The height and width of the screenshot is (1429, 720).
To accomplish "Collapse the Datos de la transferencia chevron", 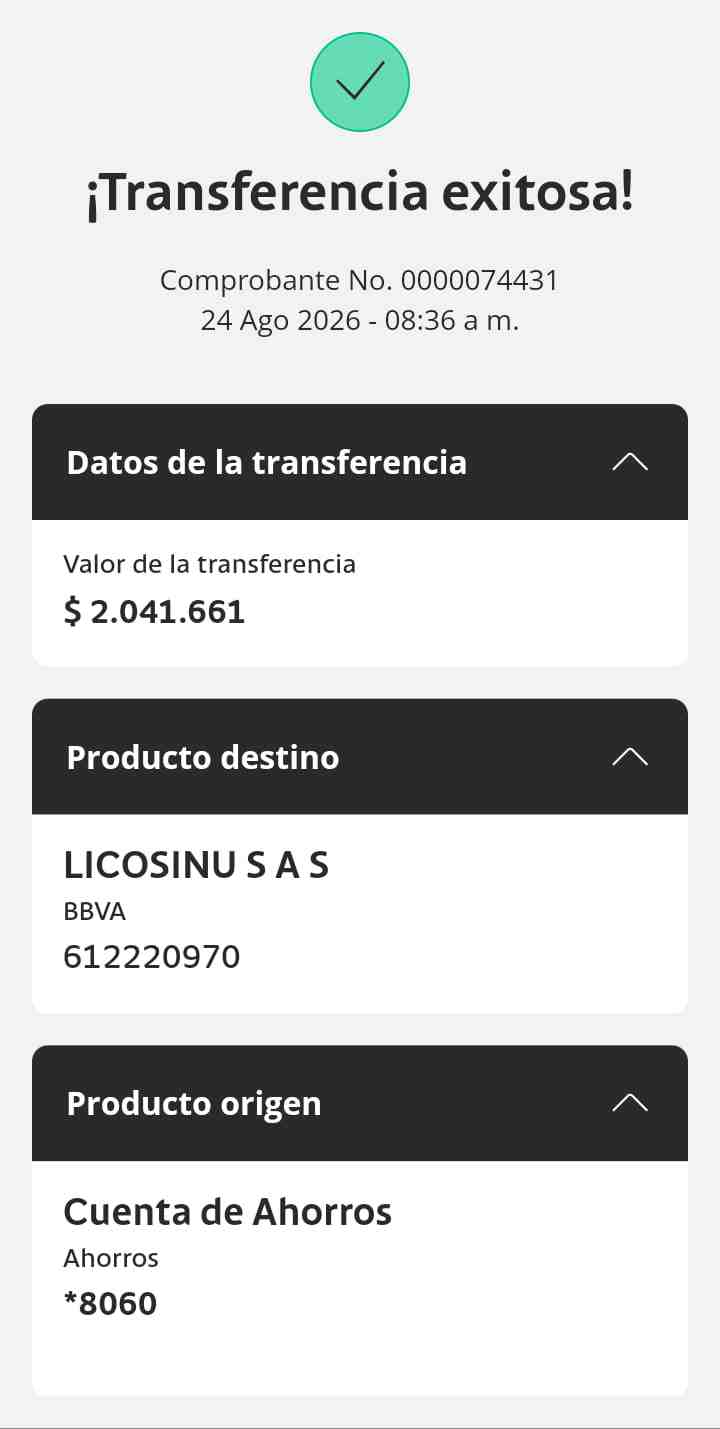I will (630, 462).
